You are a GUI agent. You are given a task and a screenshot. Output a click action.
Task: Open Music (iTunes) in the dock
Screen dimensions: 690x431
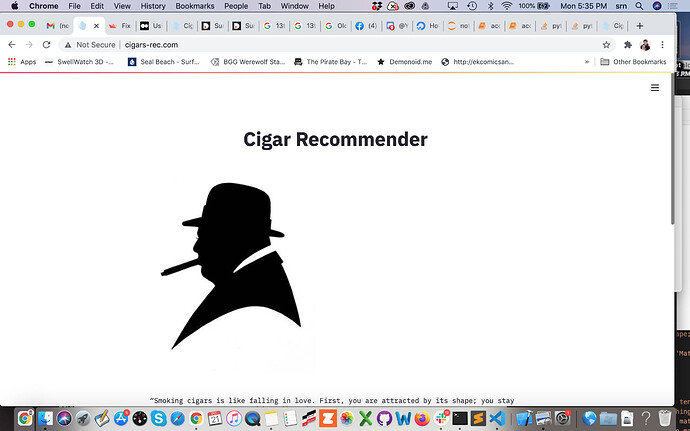click(x=234, y=418)
